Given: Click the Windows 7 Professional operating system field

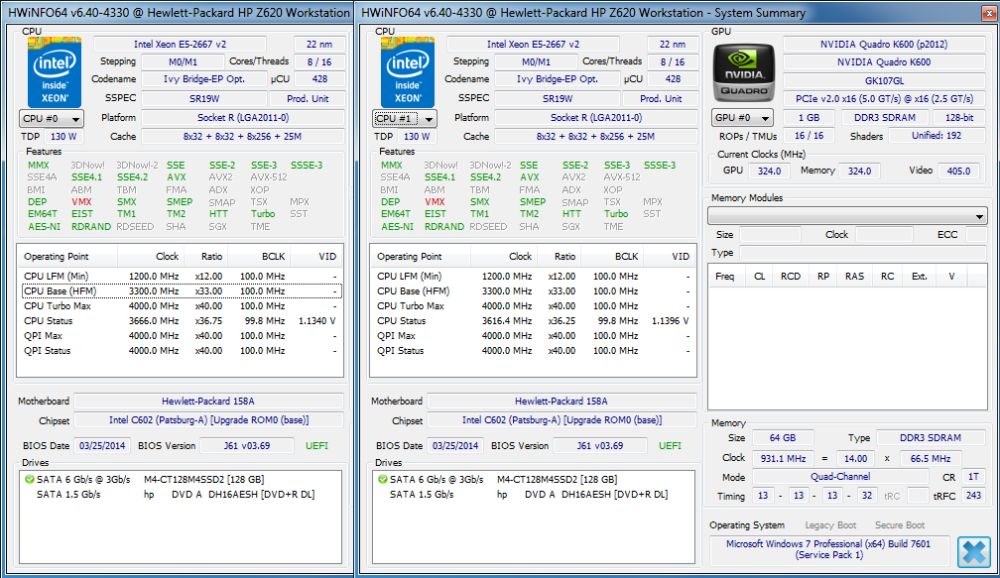Looking at the screenshot, I should click(828, 549).
